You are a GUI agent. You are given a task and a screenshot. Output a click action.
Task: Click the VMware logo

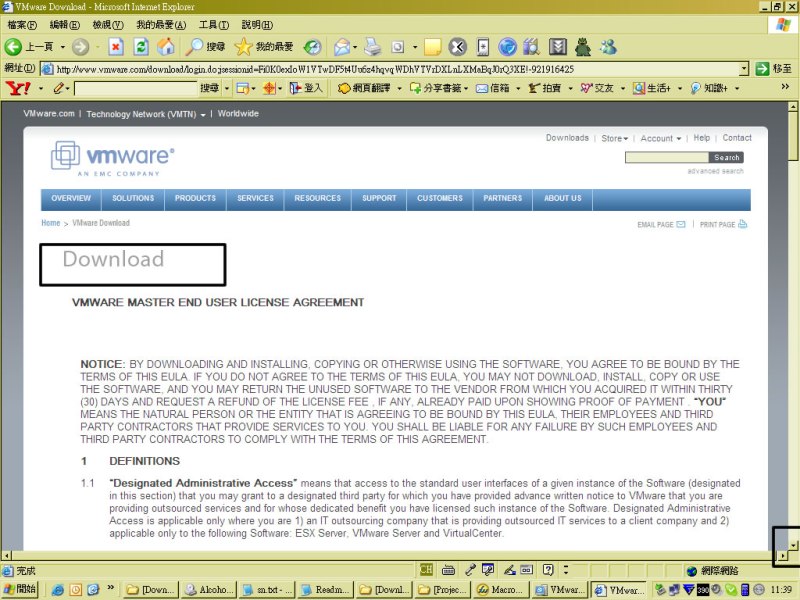112,158
